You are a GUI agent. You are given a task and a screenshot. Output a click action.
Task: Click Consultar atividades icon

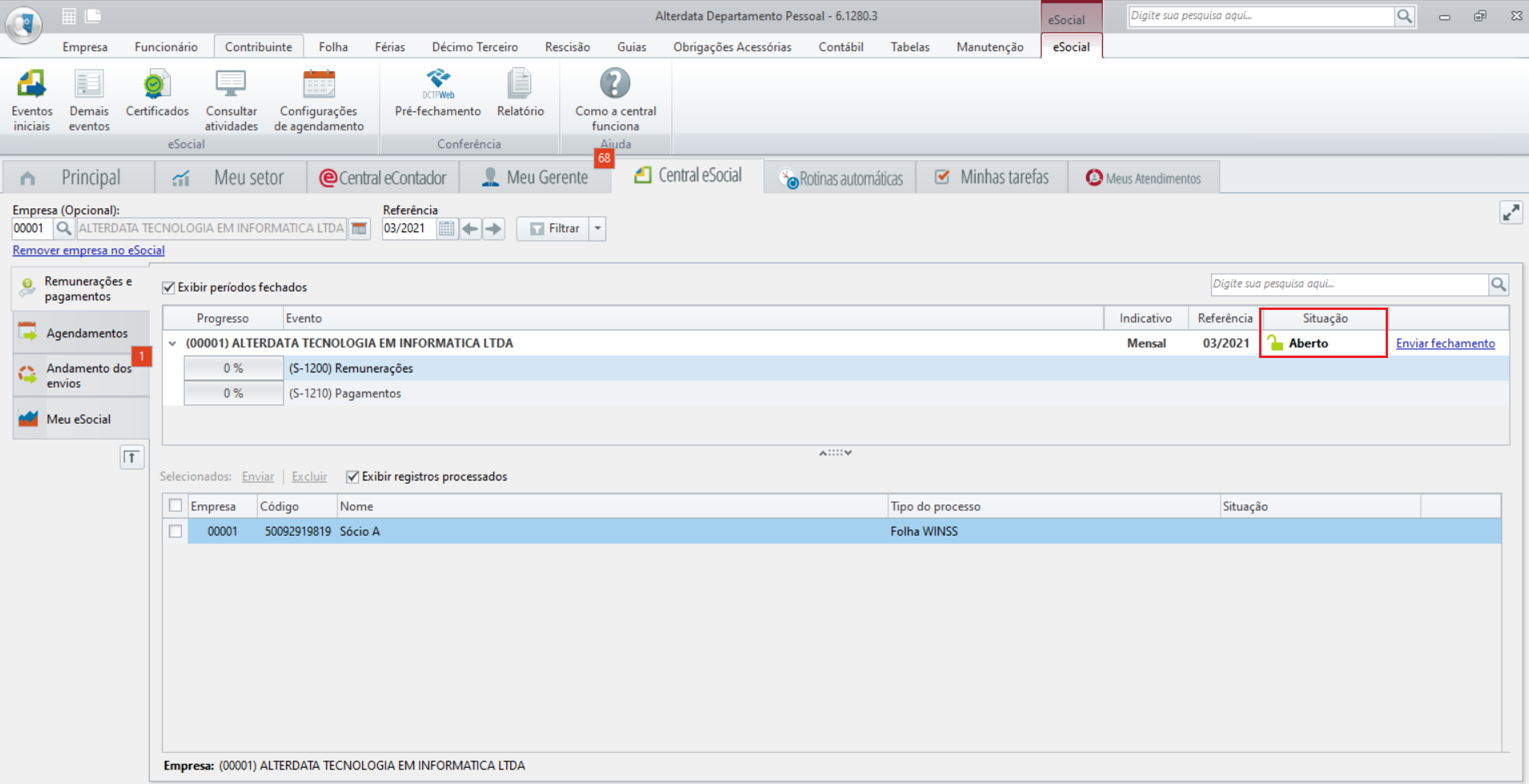(231, 100)
